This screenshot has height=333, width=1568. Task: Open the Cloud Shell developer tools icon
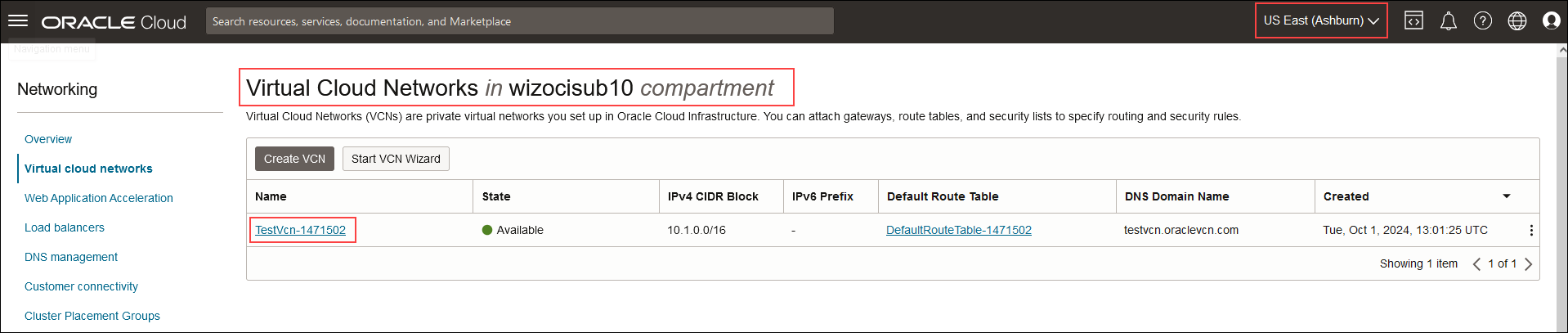click(x=1413, y=21)
